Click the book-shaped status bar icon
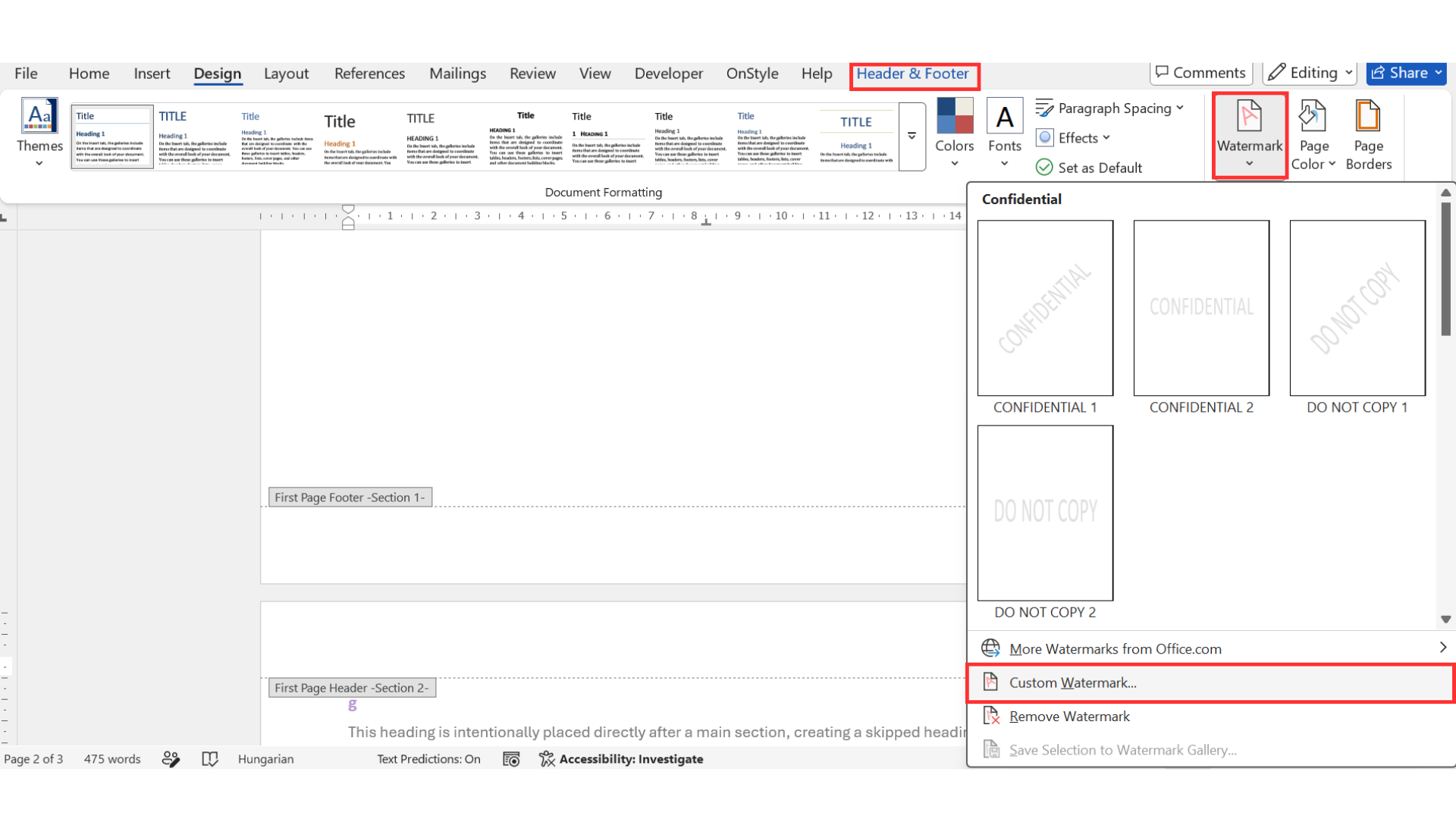 click(210, 759)
